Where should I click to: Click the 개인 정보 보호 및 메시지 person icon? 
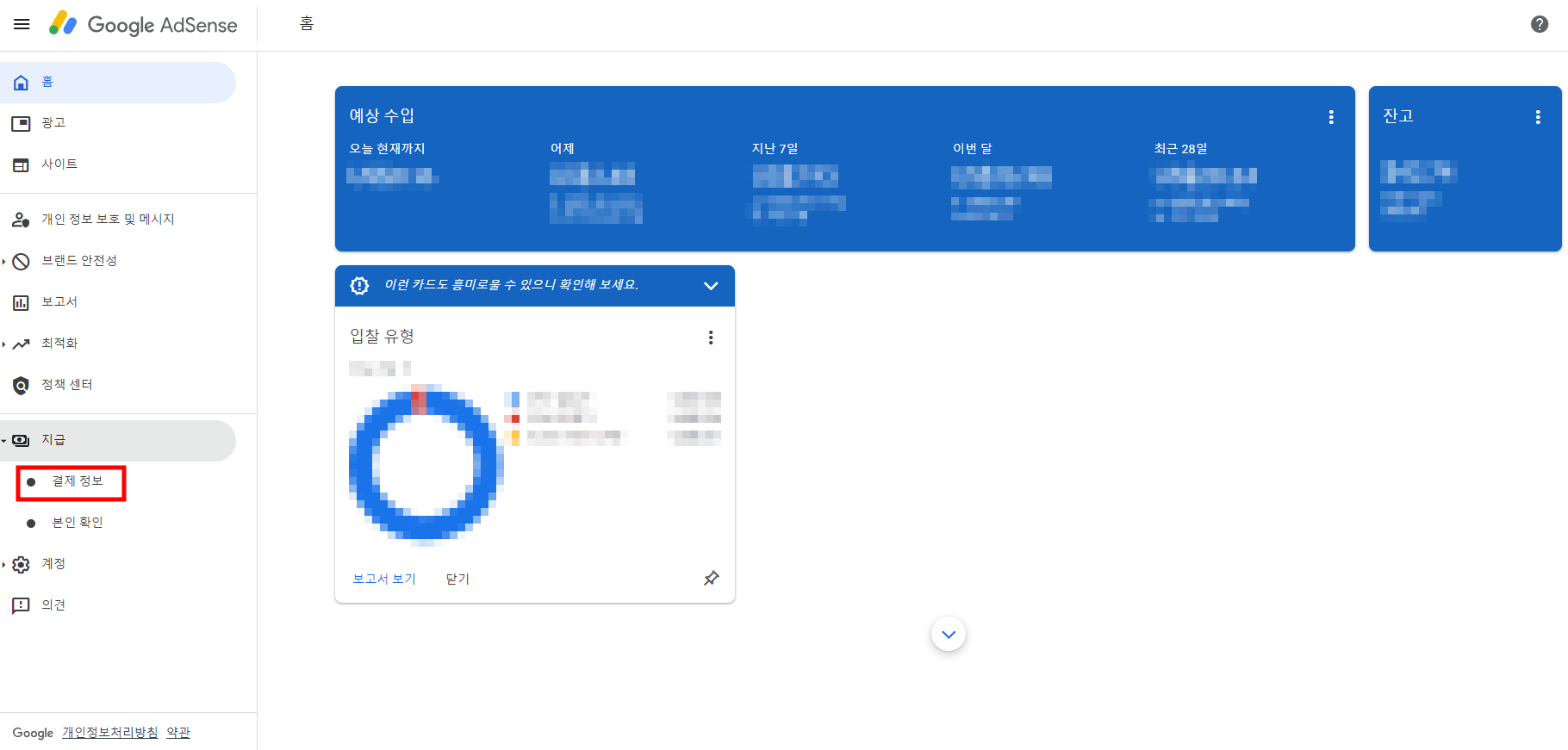[x=21, y=220]
